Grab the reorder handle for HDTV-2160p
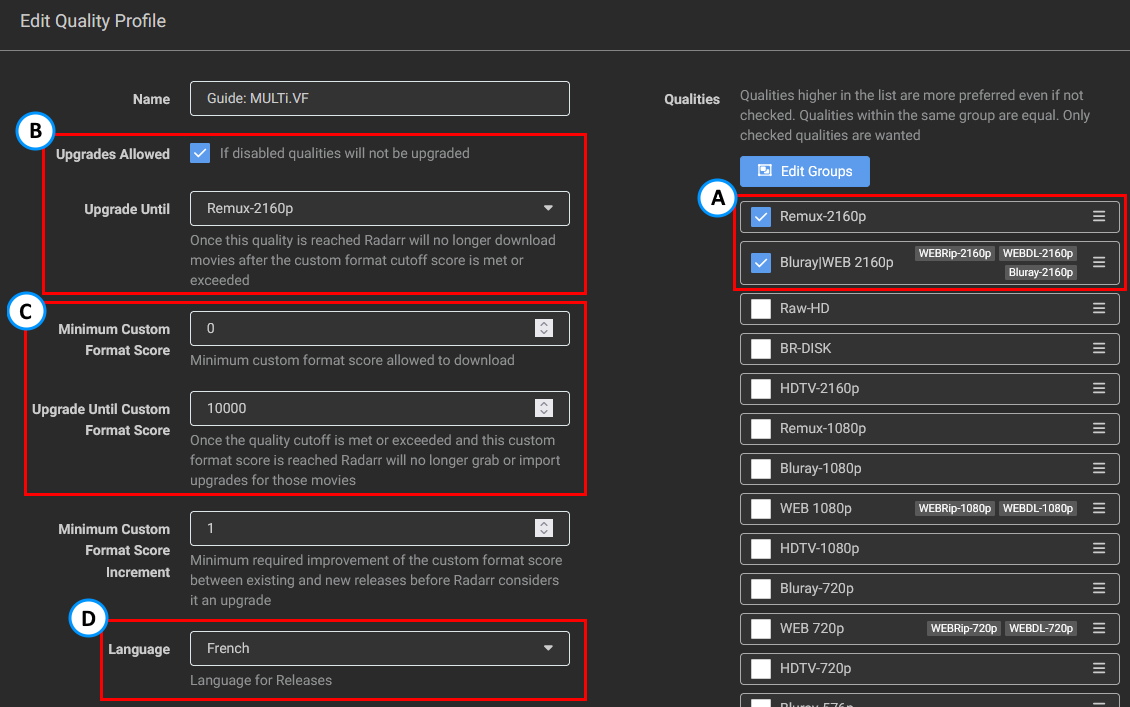1130x707 pixels. [1098, 388]
